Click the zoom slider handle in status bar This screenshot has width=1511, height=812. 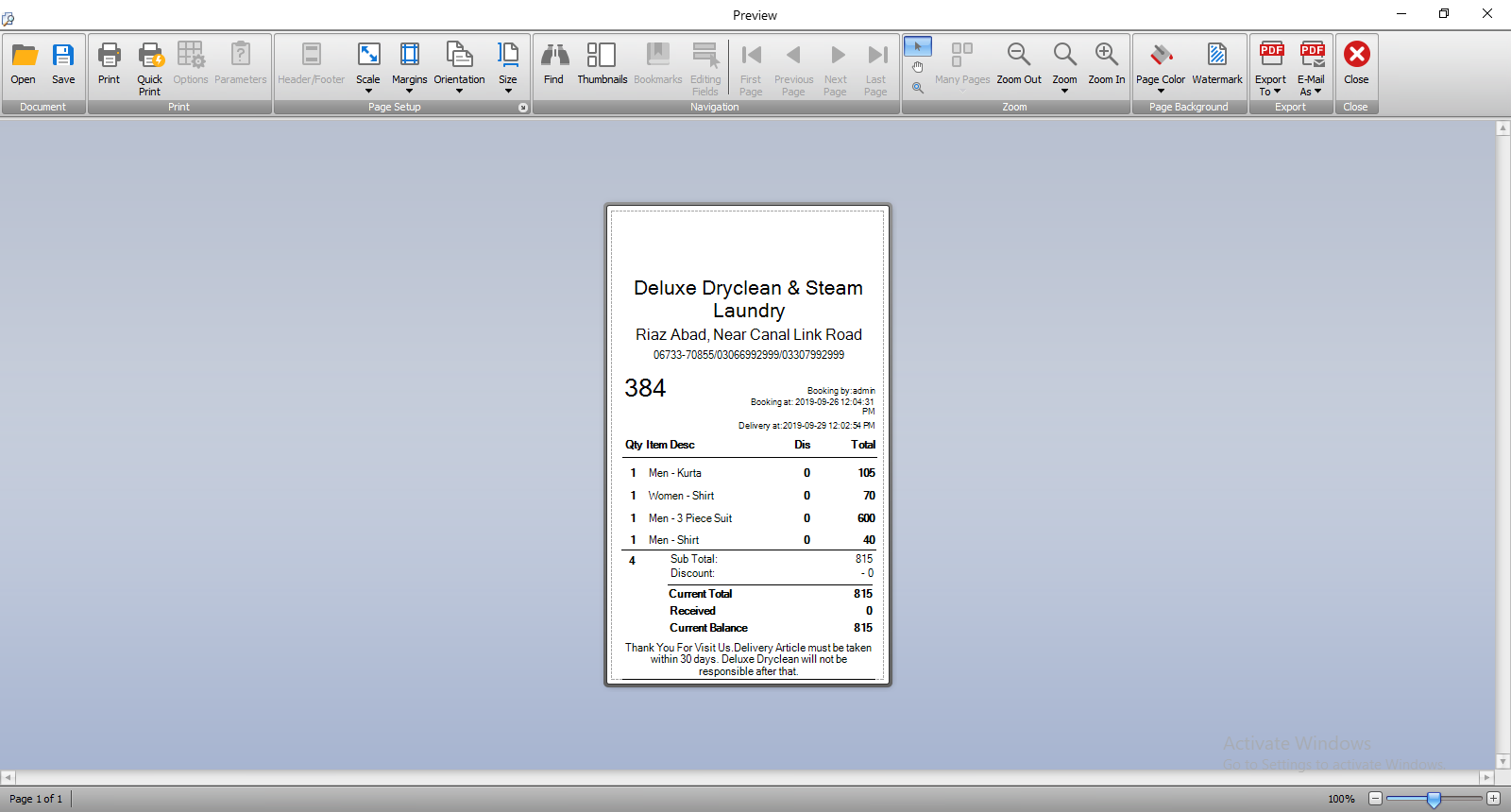pos(1434,799)
